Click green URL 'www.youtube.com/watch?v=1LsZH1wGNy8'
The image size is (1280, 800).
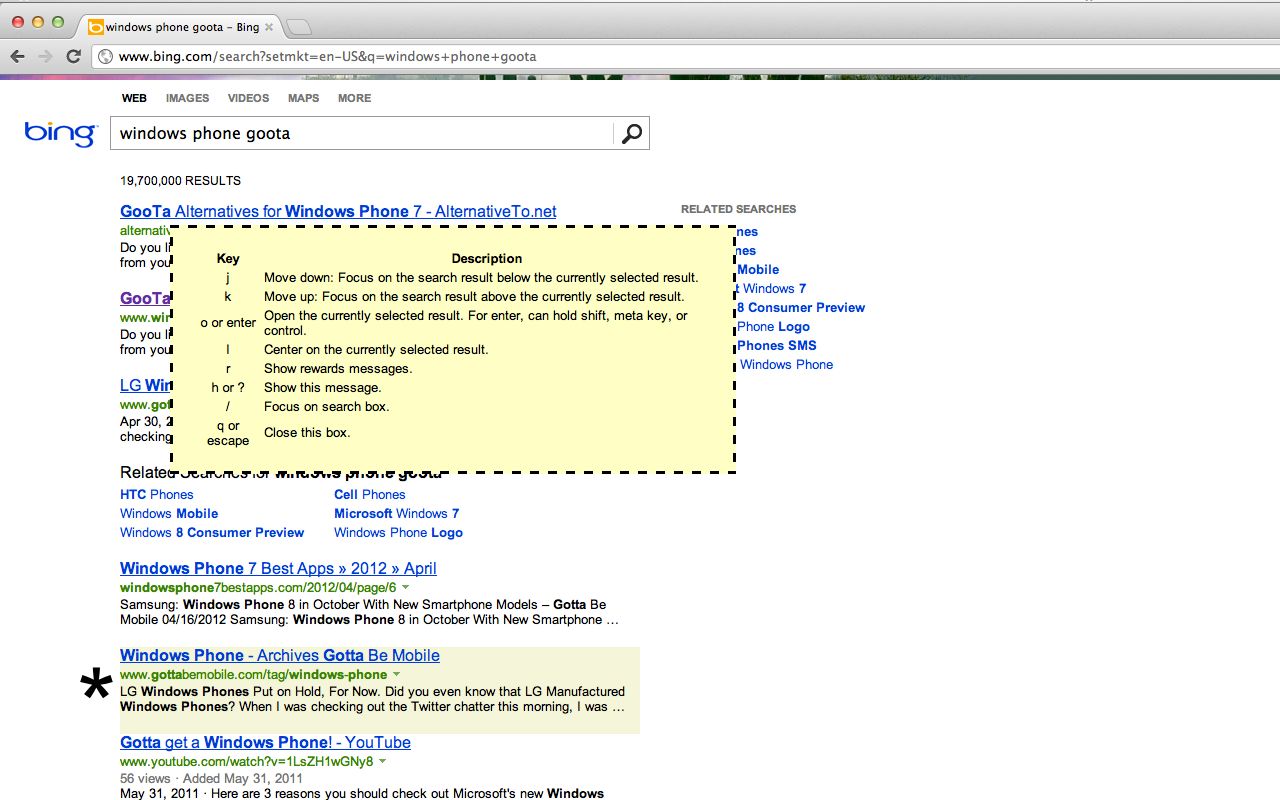click(x=246, y=762)
